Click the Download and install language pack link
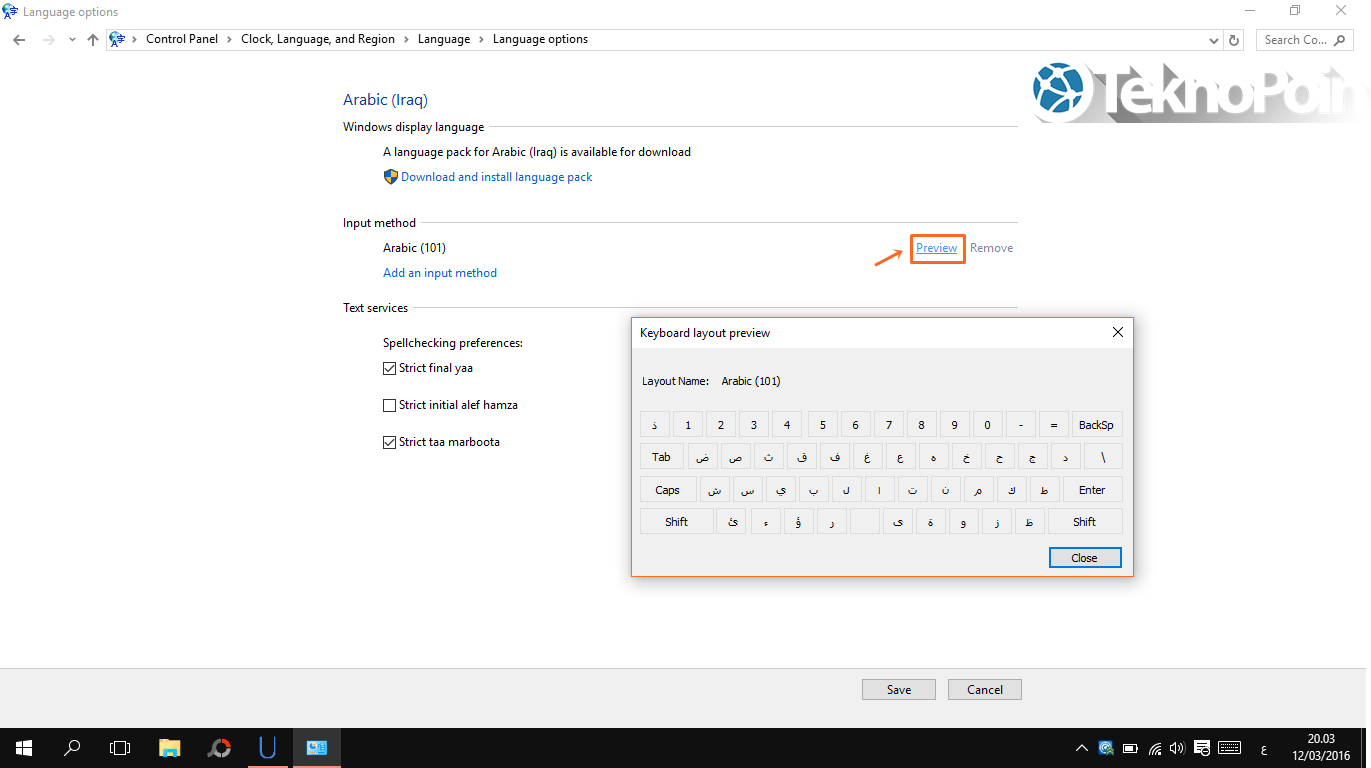Screen dimensions: 1371x768 (x=496, y=176)
